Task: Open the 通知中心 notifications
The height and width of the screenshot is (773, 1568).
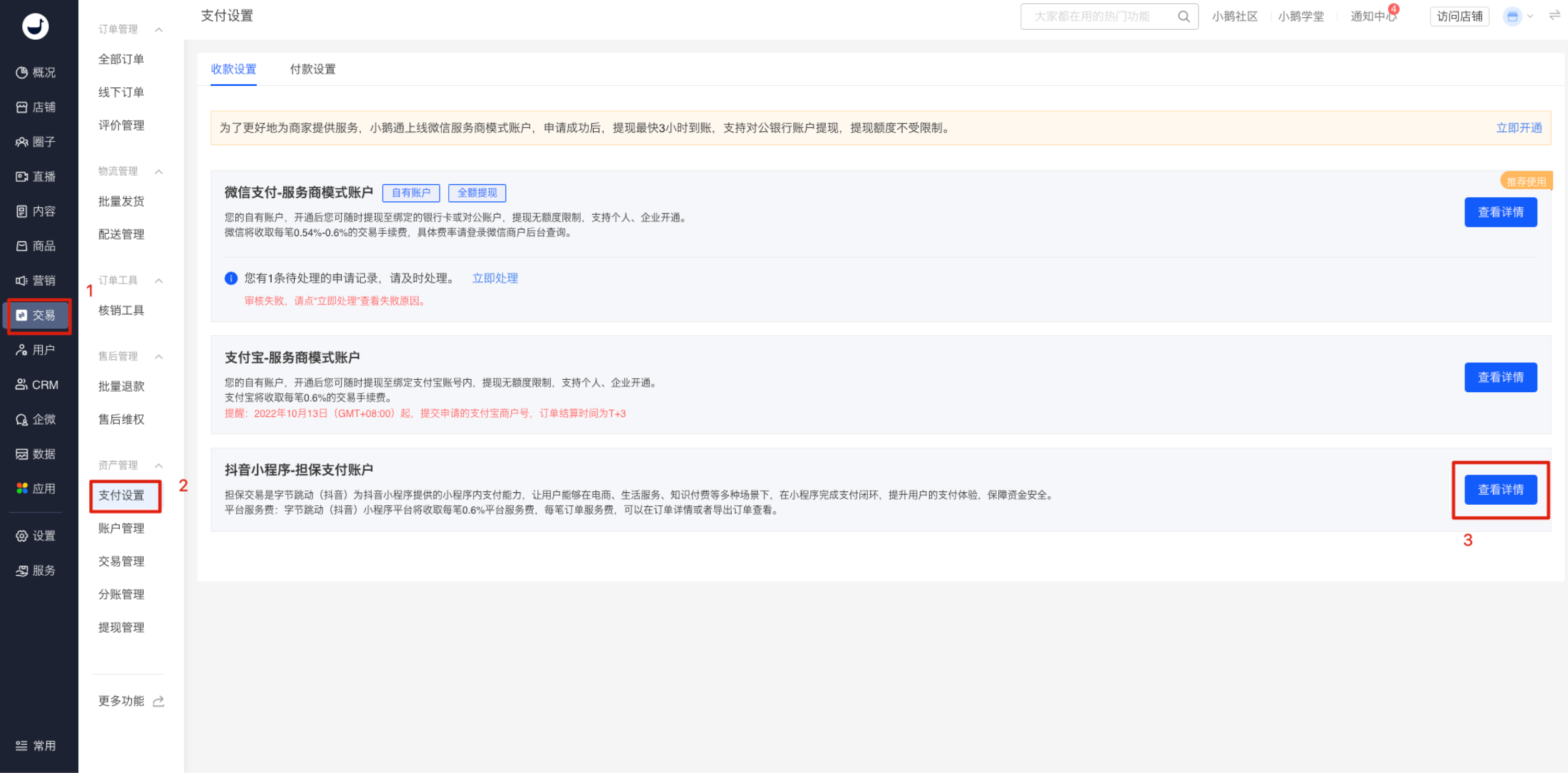Action: 1373,16
